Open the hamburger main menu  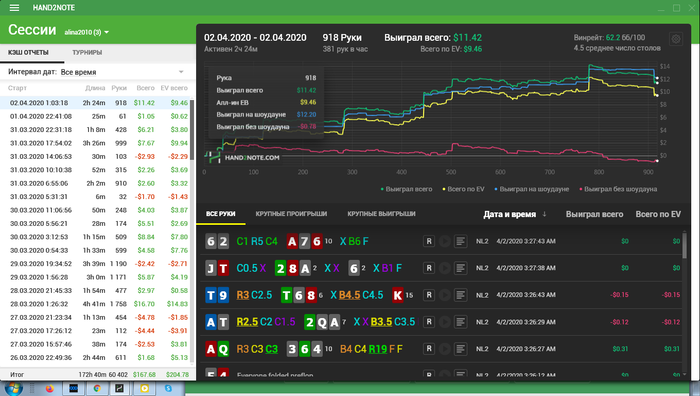(14, 8)
